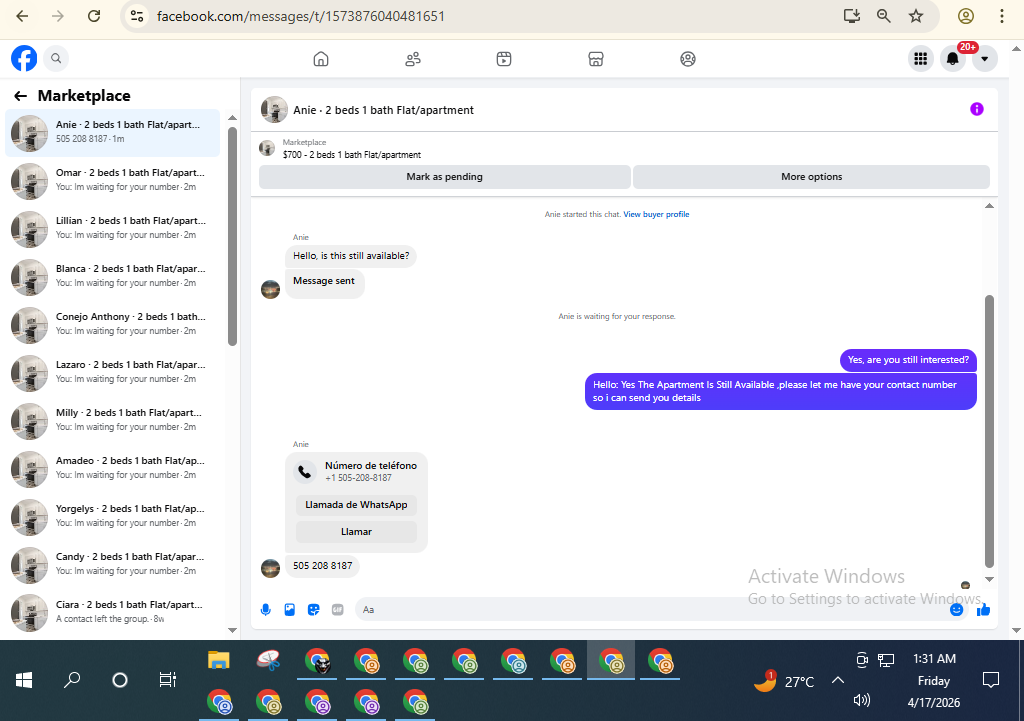The width and height of the screenshot is (1024, 721).
Task: Open the Marketplace storefront tab
Action: tap(596, 59)
